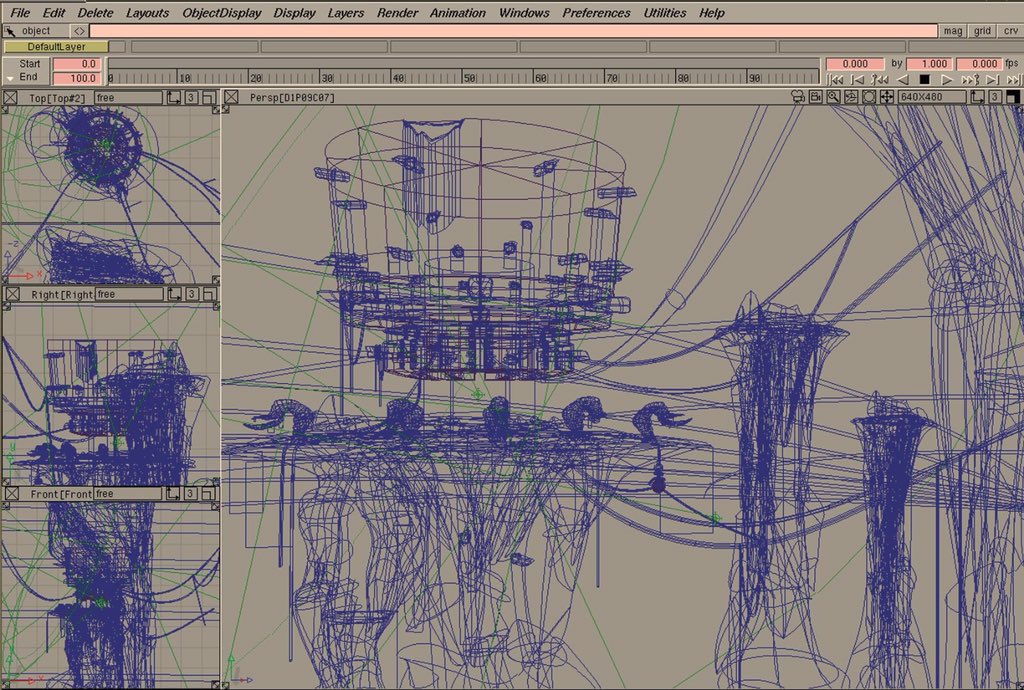Open the Render menu
This screenshot has height=690, width=1024.
tap(397, 13)
